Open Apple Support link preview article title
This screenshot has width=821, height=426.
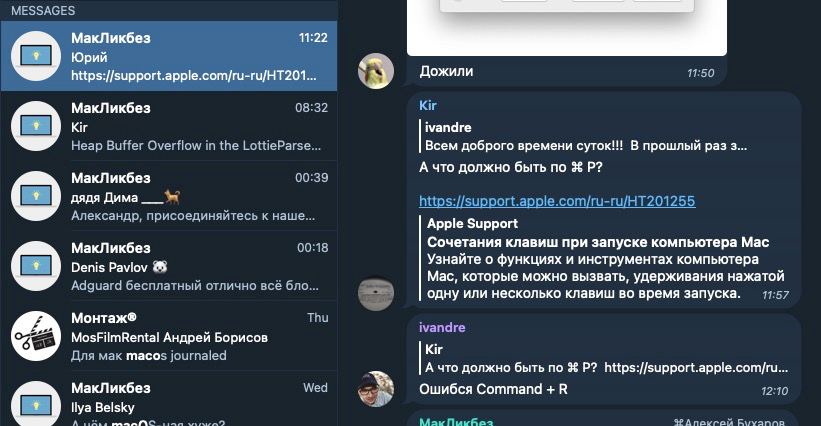point(598,242)
